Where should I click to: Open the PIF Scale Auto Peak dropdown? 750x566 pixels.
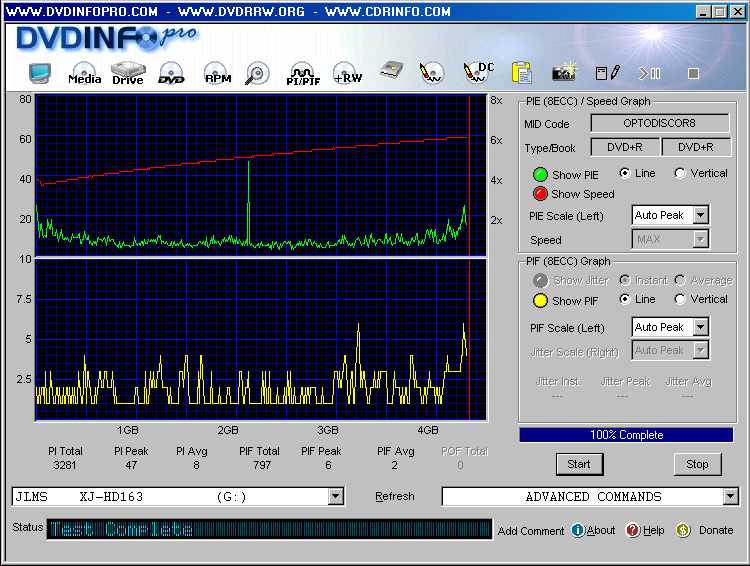700,327
